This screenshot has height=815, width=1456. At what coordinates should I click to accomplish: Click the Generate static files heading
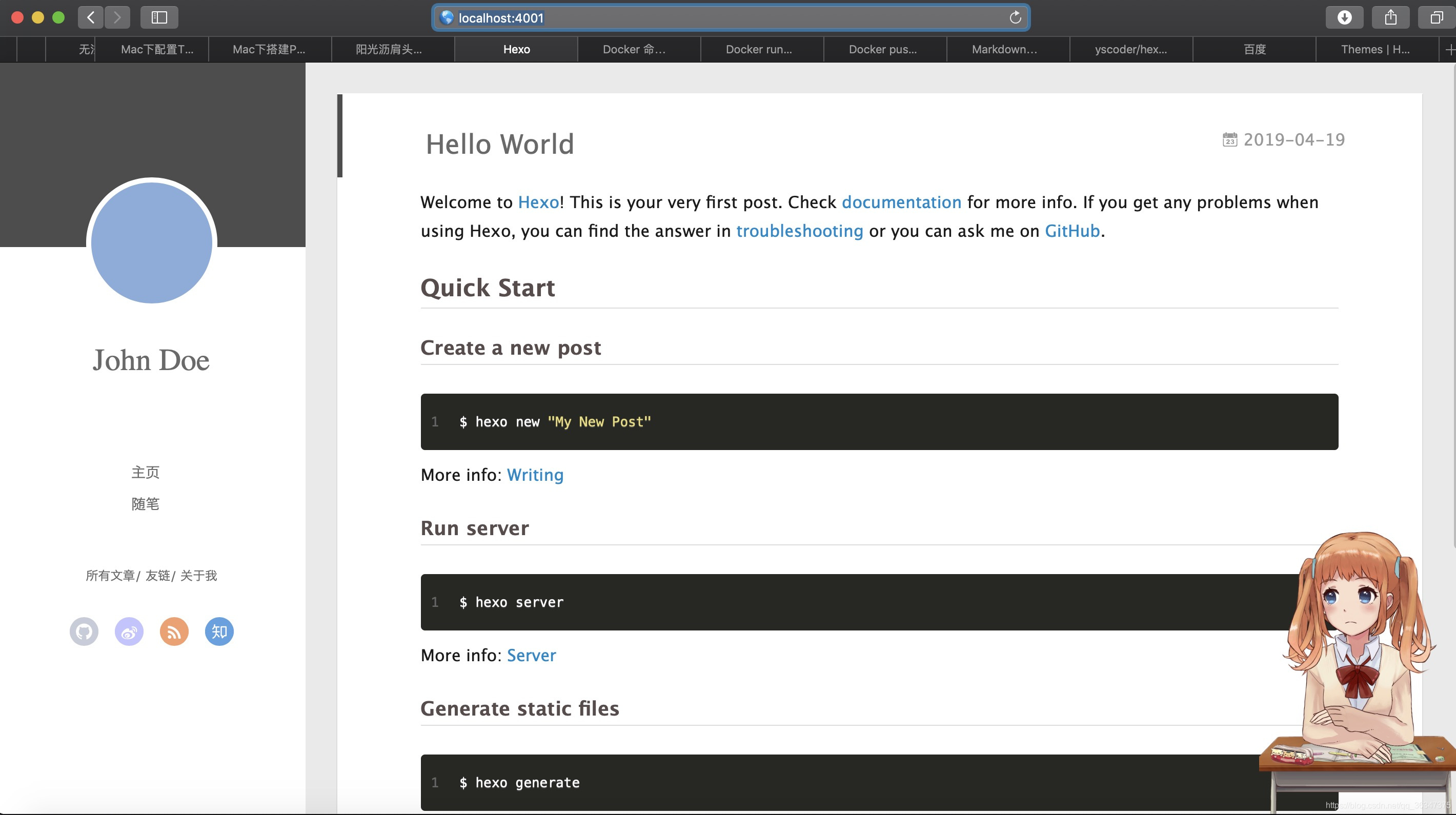coord(520,708)
